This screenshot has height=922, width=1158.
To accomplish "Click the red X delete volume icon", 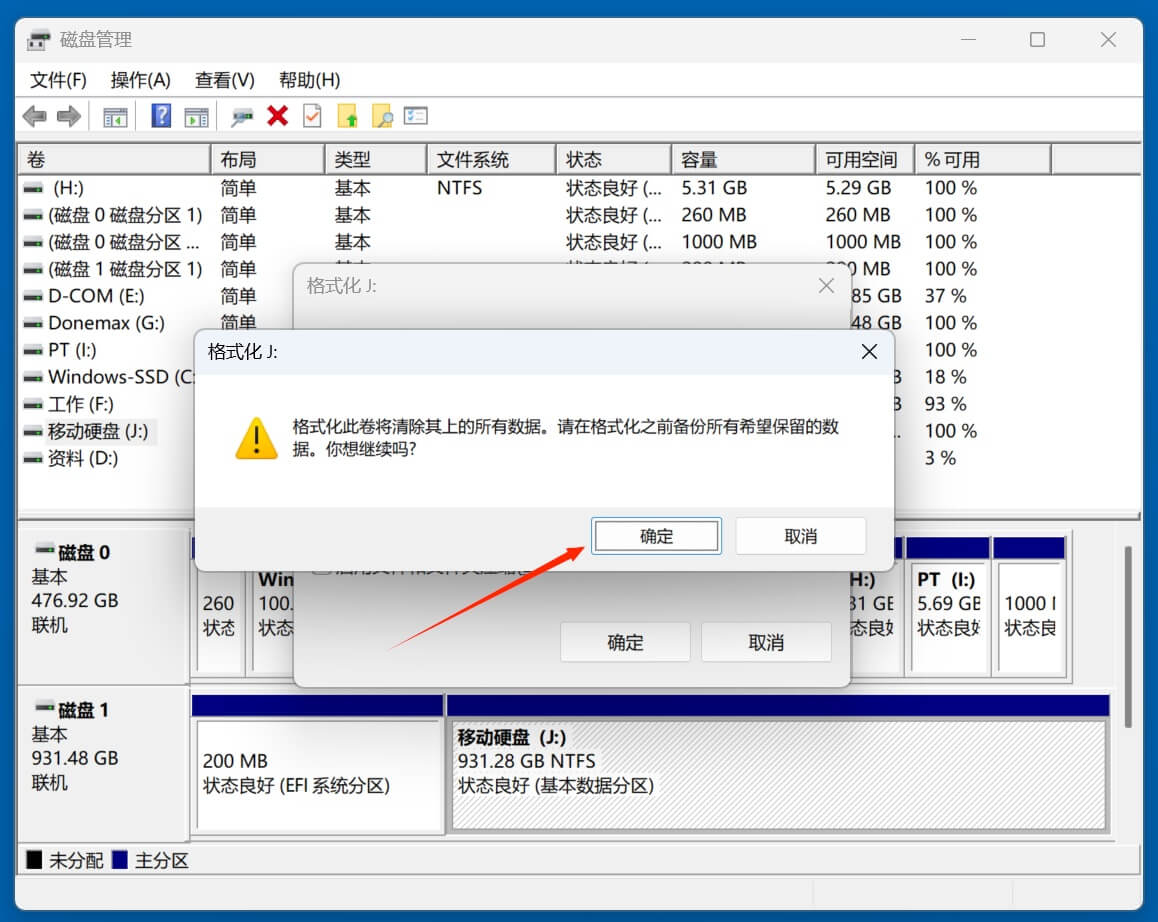I will click(277, 116).
